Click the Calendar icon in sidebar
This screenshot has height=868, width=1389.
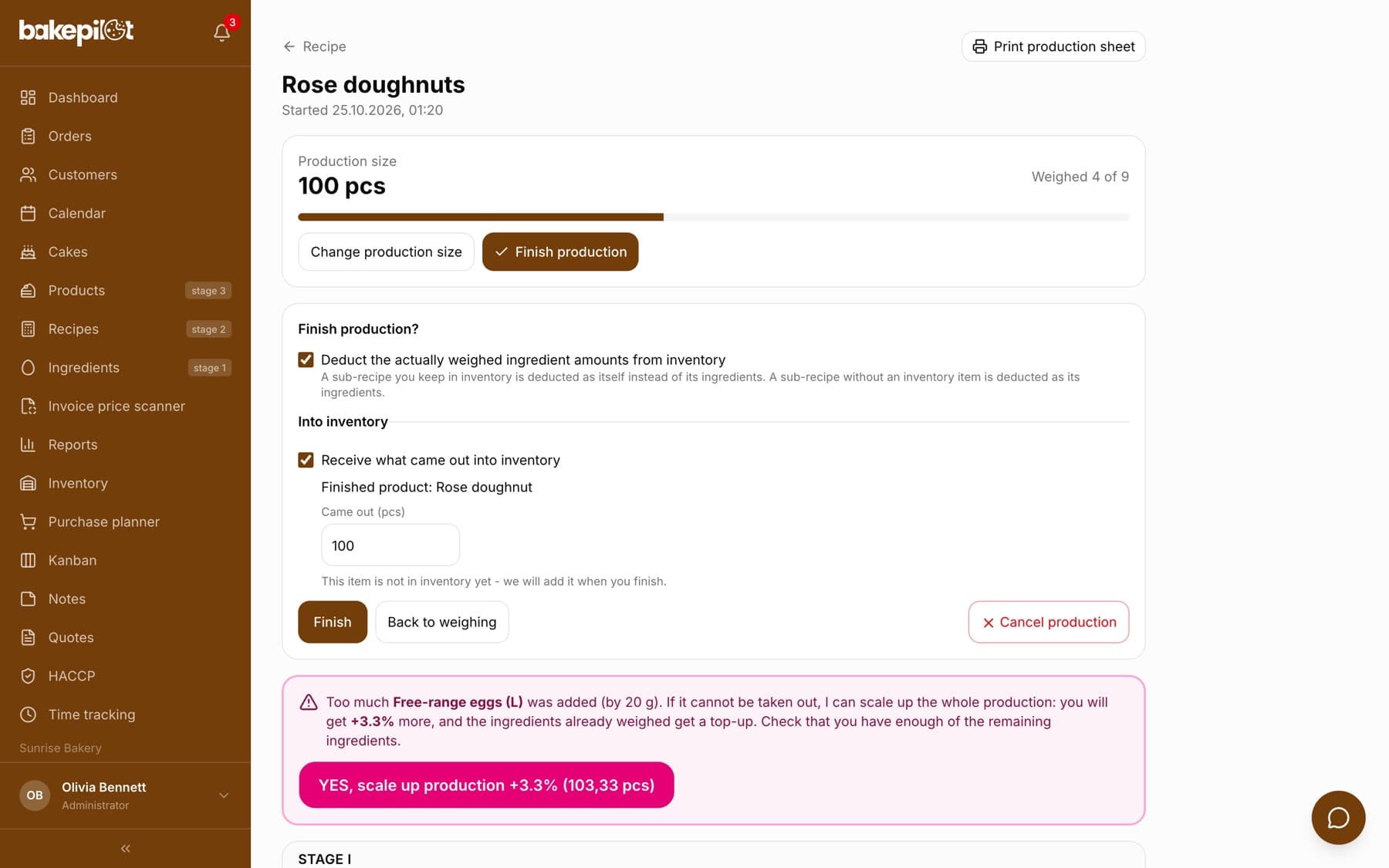point(28,213)
